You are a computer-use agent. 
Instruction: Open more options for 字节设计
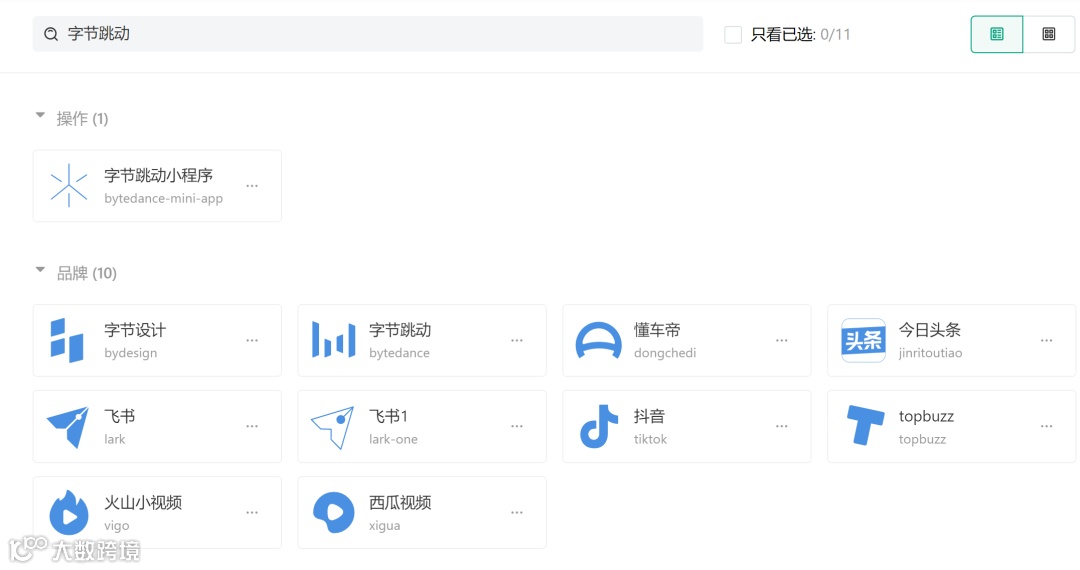[x=252, y=341]
